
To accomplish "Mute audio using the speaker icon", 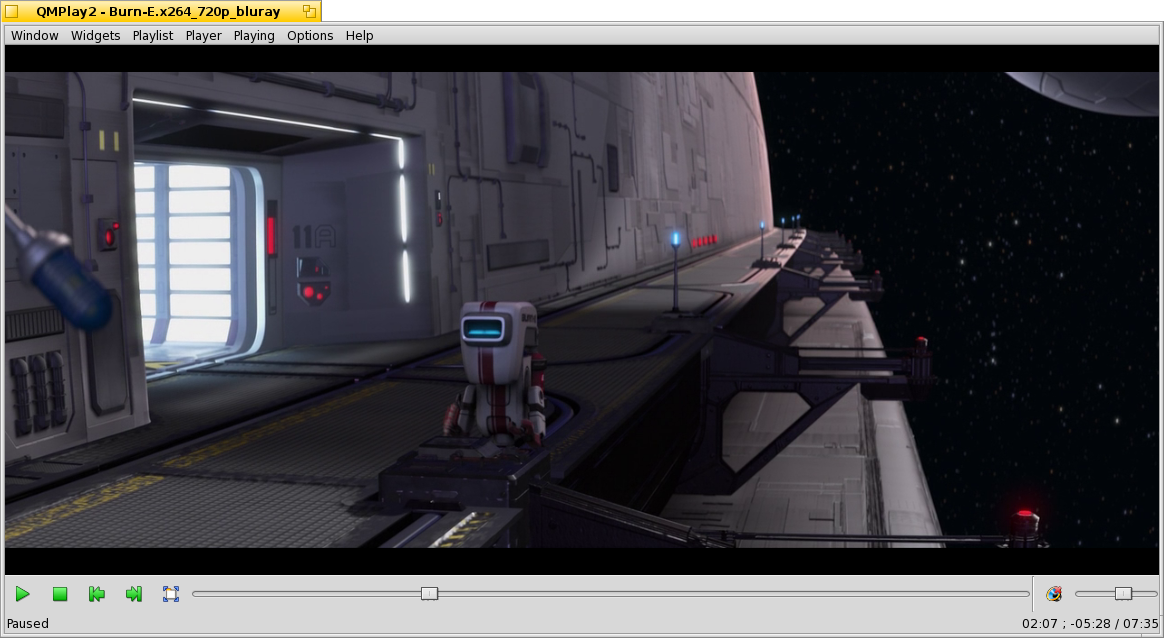I will point(1054,593).
